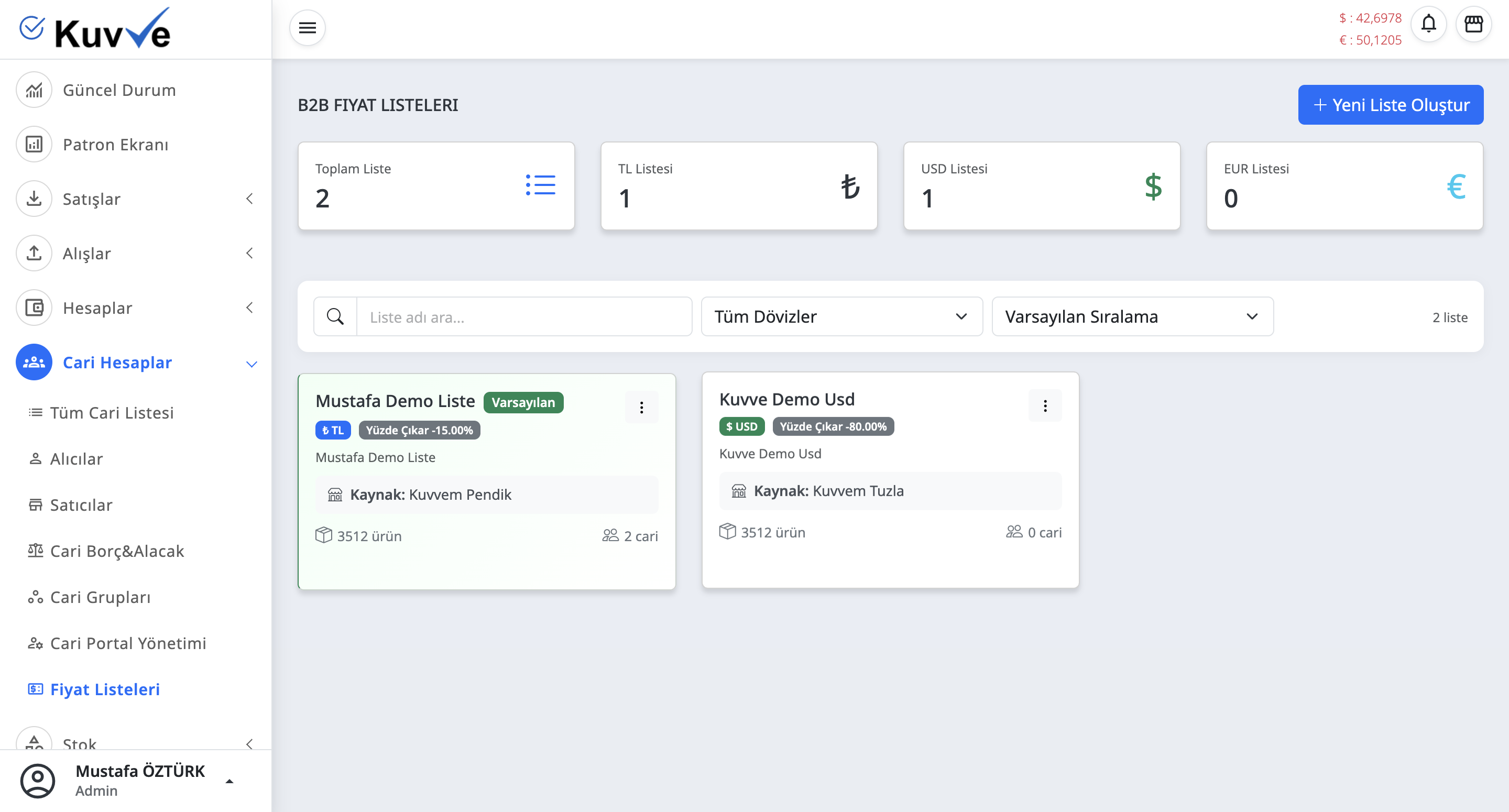This screenshot has width=1509, height=812.
Task: Open three-dot menu on Kuvve Demo Usd
Action: pyautogui.click(x=1045, y=405)
